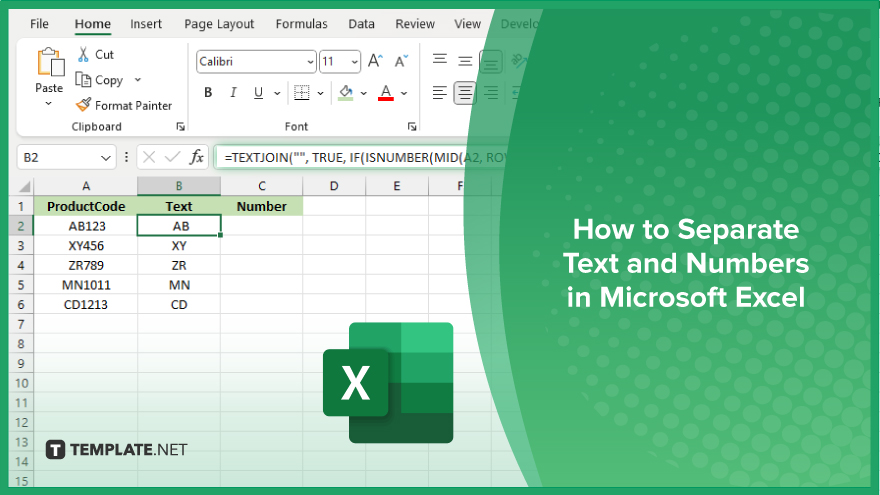
Task: Open the Name Box B2 dropdown
Action: [105, 158]
